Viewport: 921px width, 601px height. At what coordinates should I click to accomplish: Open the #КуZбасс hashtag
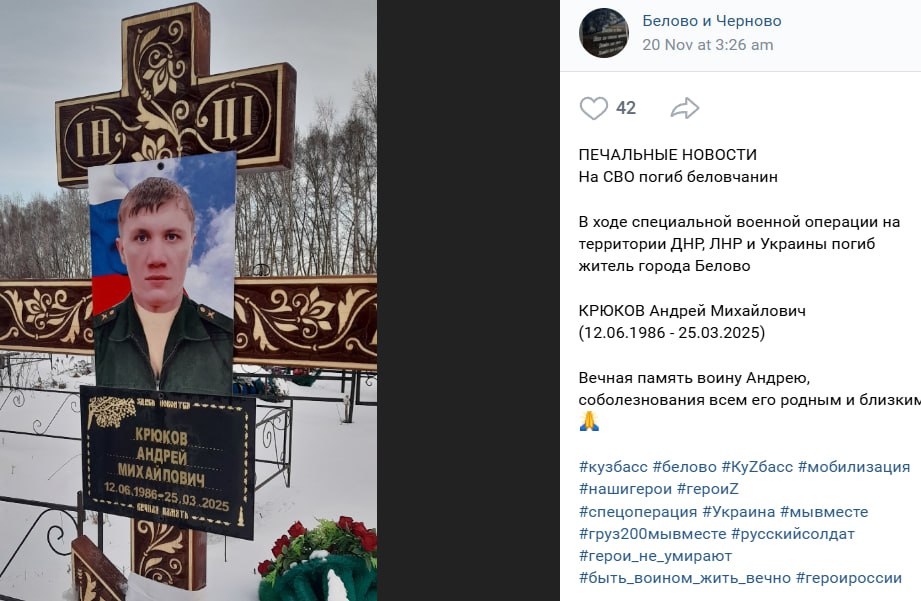click(757, 467)
